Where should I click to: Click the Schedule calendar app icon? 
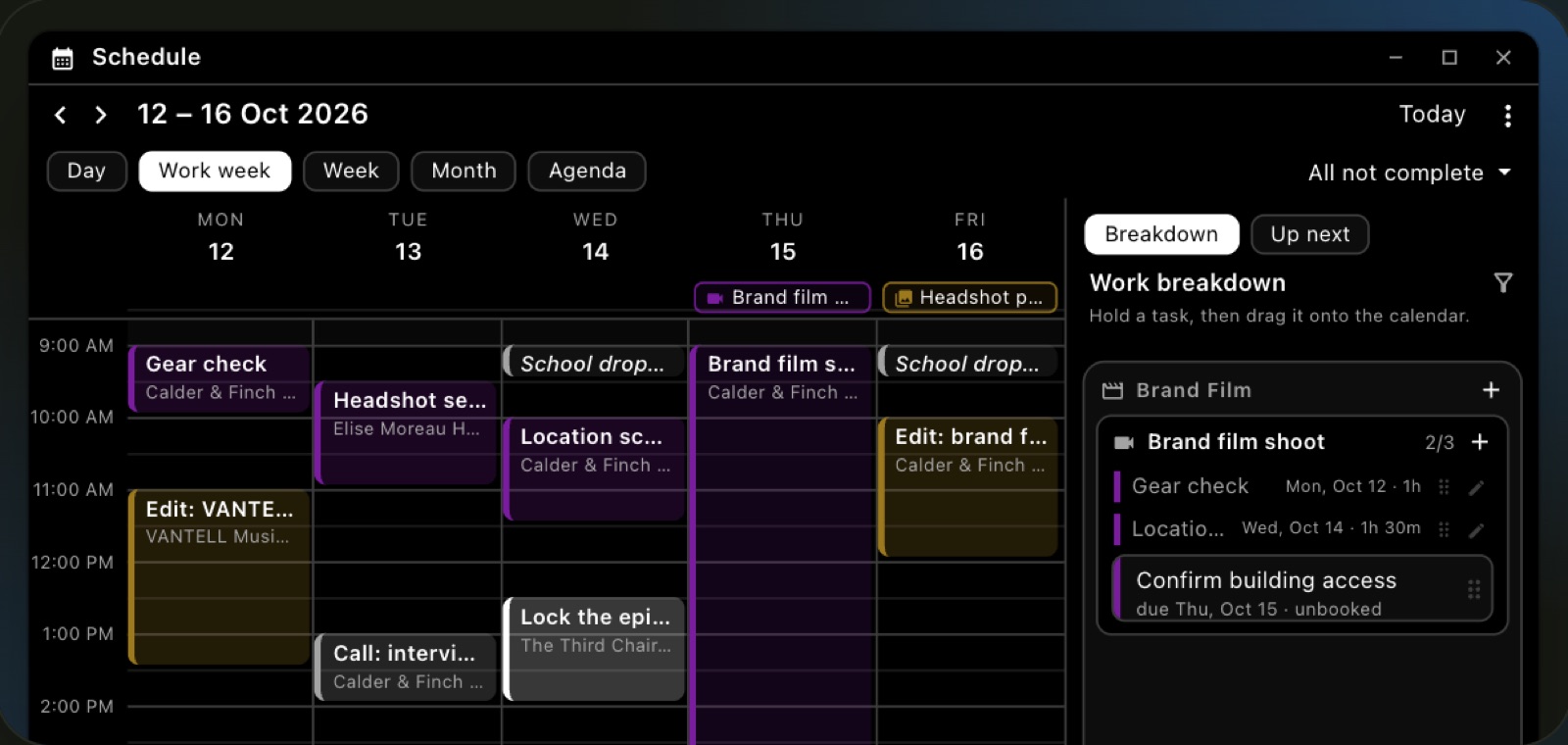pos(63,59)
